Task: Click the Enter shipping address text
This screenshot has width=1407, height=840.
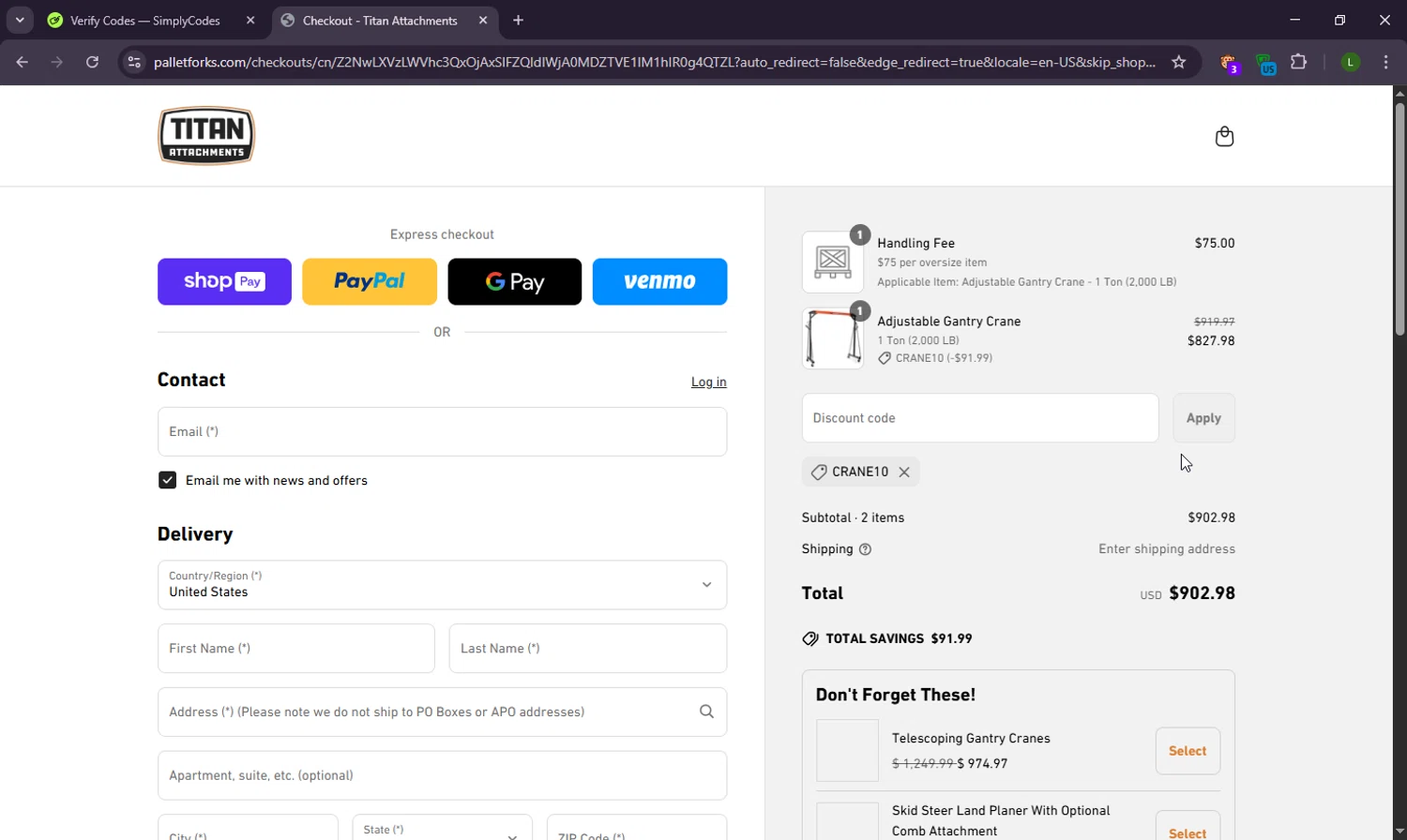Action: click(x=1167, y=549)
